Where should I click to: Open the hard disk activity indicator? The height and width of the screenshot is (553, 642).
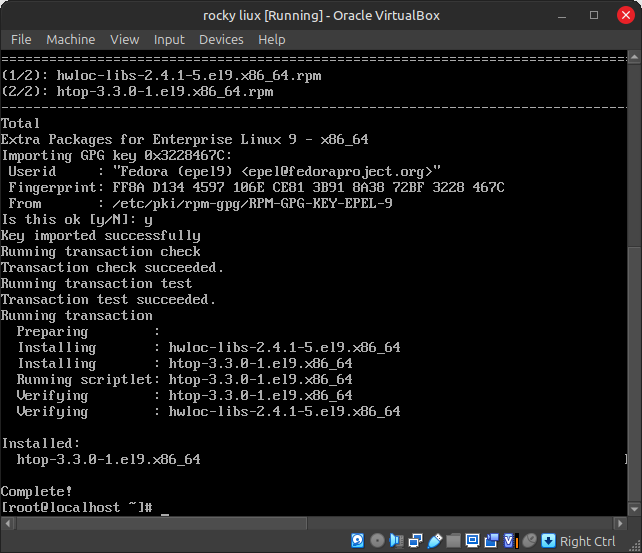(358, 541)
